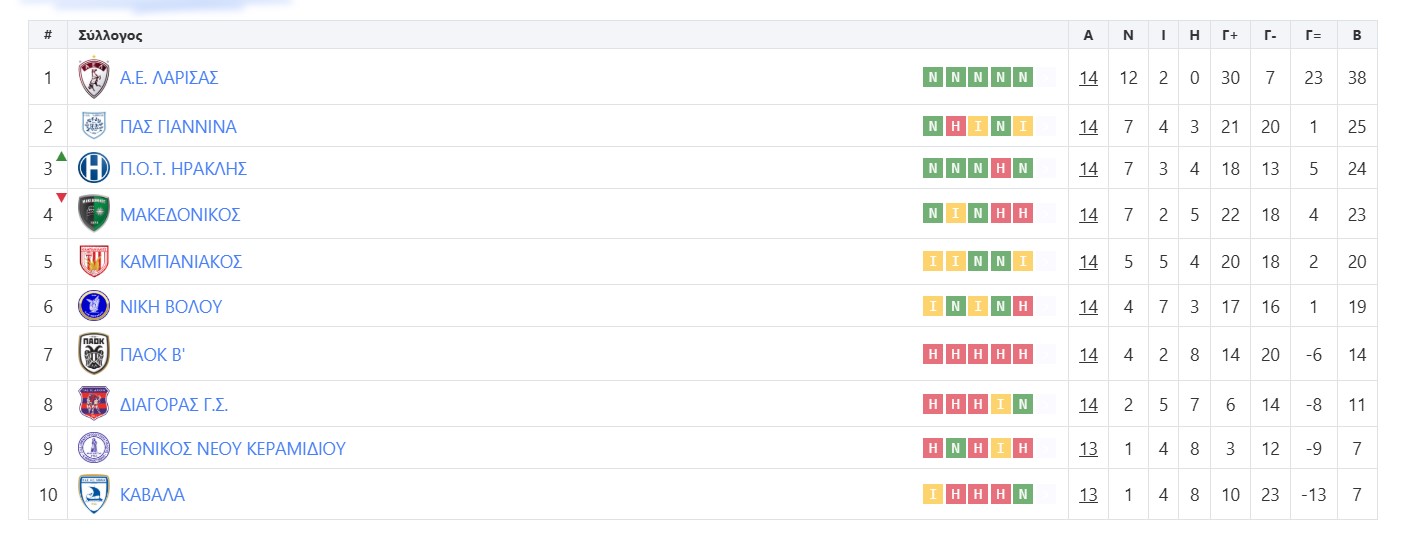Sort table by the Β points column header
This screenshot has height=546, width=1428.
point(1356,35)
